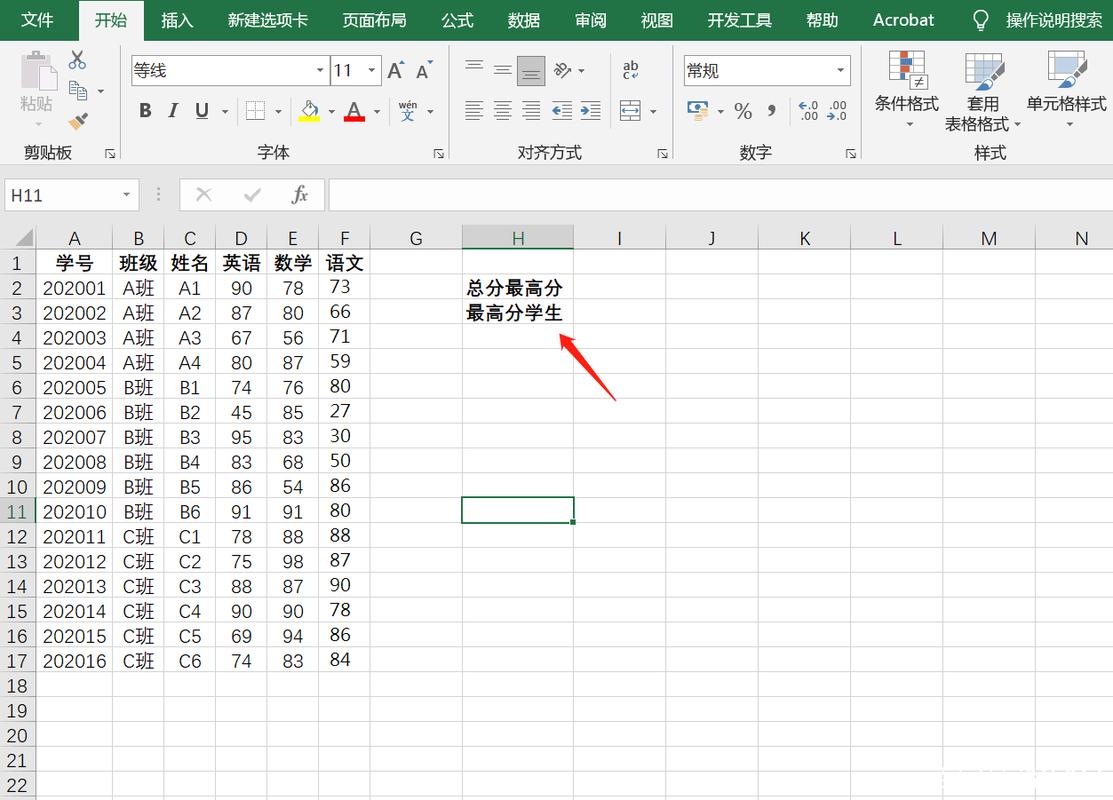Image resolution: width=1113 pixels, height=800 pixels.
Task: Click Decrease Decimal icon
Action: (x=837, y=111)
